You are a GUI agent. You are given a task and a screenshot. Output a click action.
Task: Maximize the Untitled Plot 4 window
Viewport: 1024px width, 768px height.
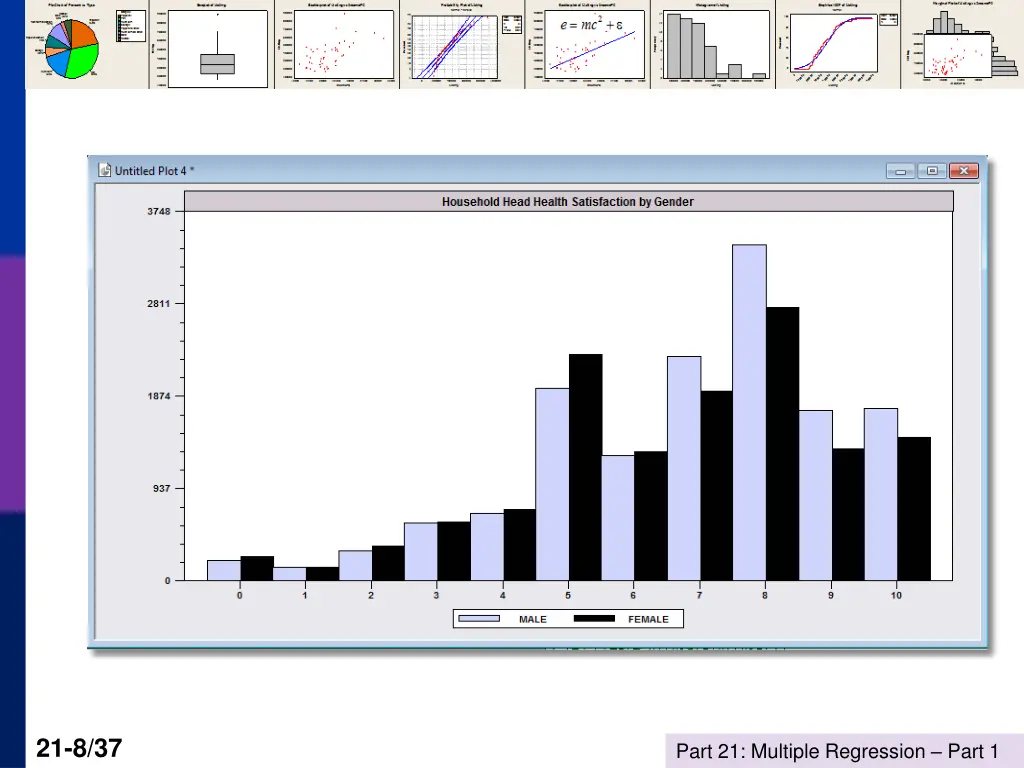[932, 171]
